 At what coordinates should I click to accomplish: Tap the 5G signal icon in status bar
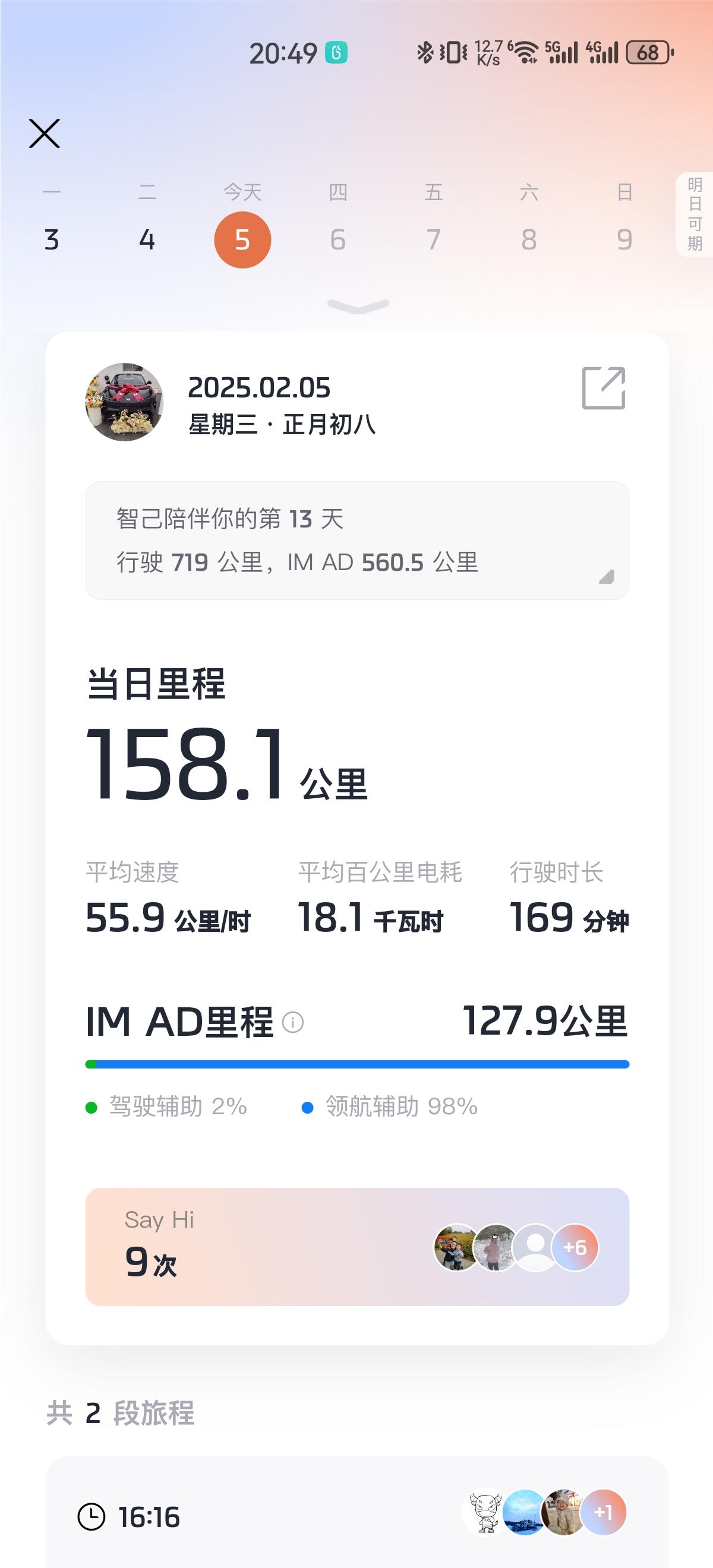(x=561, y=53)
